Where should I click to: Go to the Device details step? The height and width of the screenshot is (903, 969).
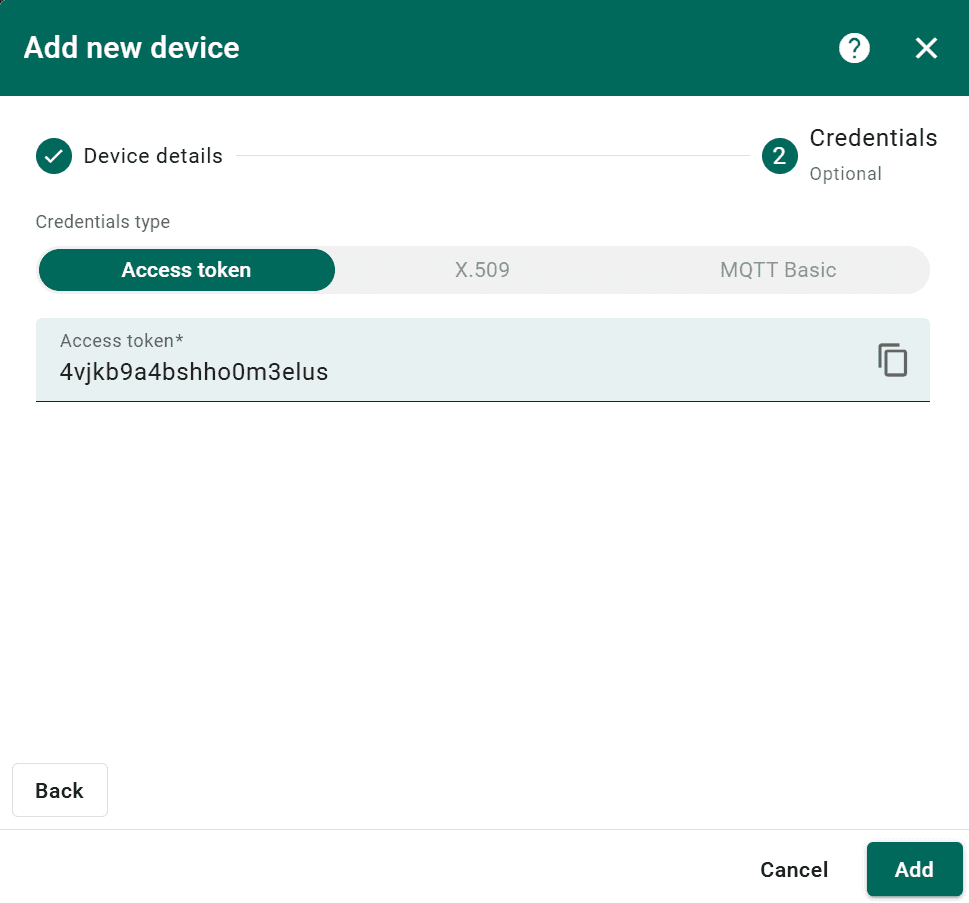(153, 156)
